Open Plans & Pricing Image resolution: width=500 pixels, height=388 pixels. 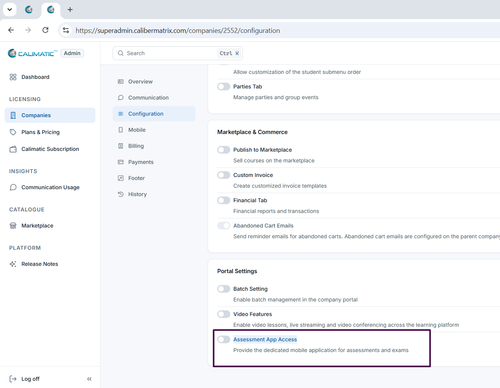tap(50, 132)
